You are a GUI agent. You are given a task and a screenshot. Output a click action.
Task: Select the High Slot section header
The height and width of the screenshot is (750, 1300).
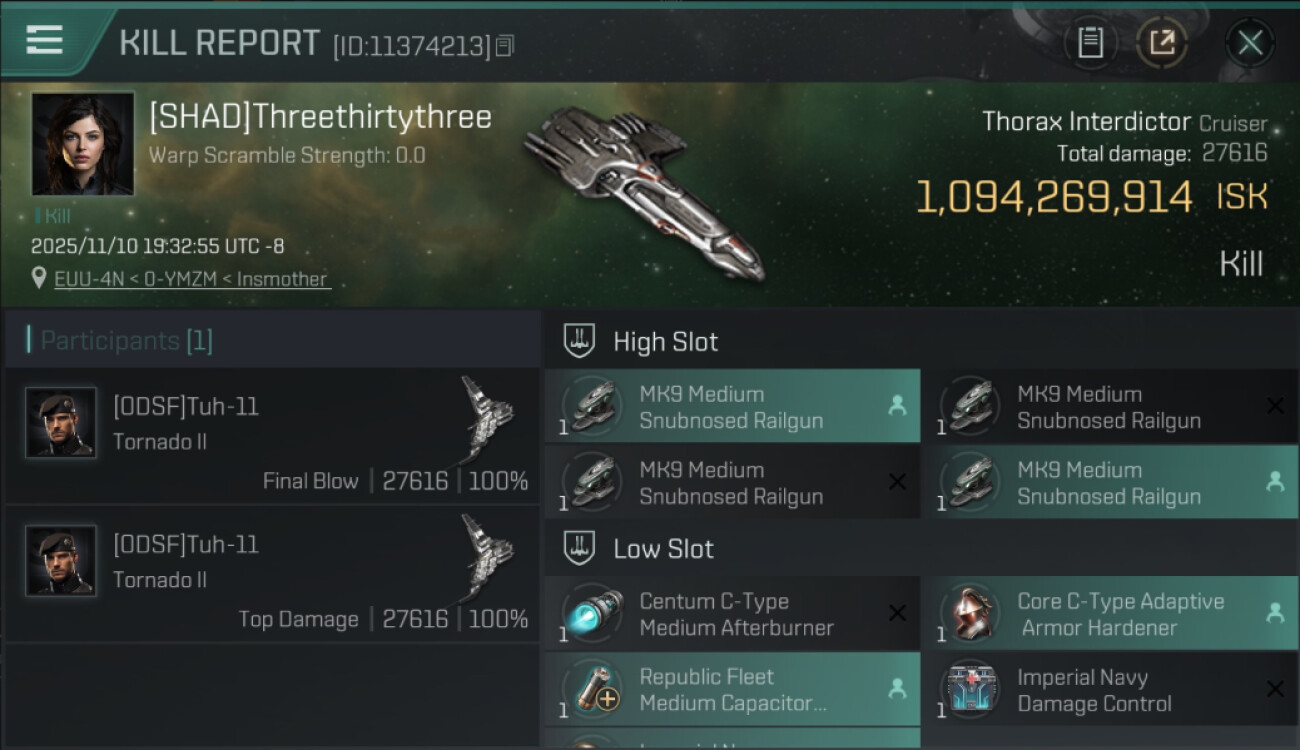[x=665, y=342]
